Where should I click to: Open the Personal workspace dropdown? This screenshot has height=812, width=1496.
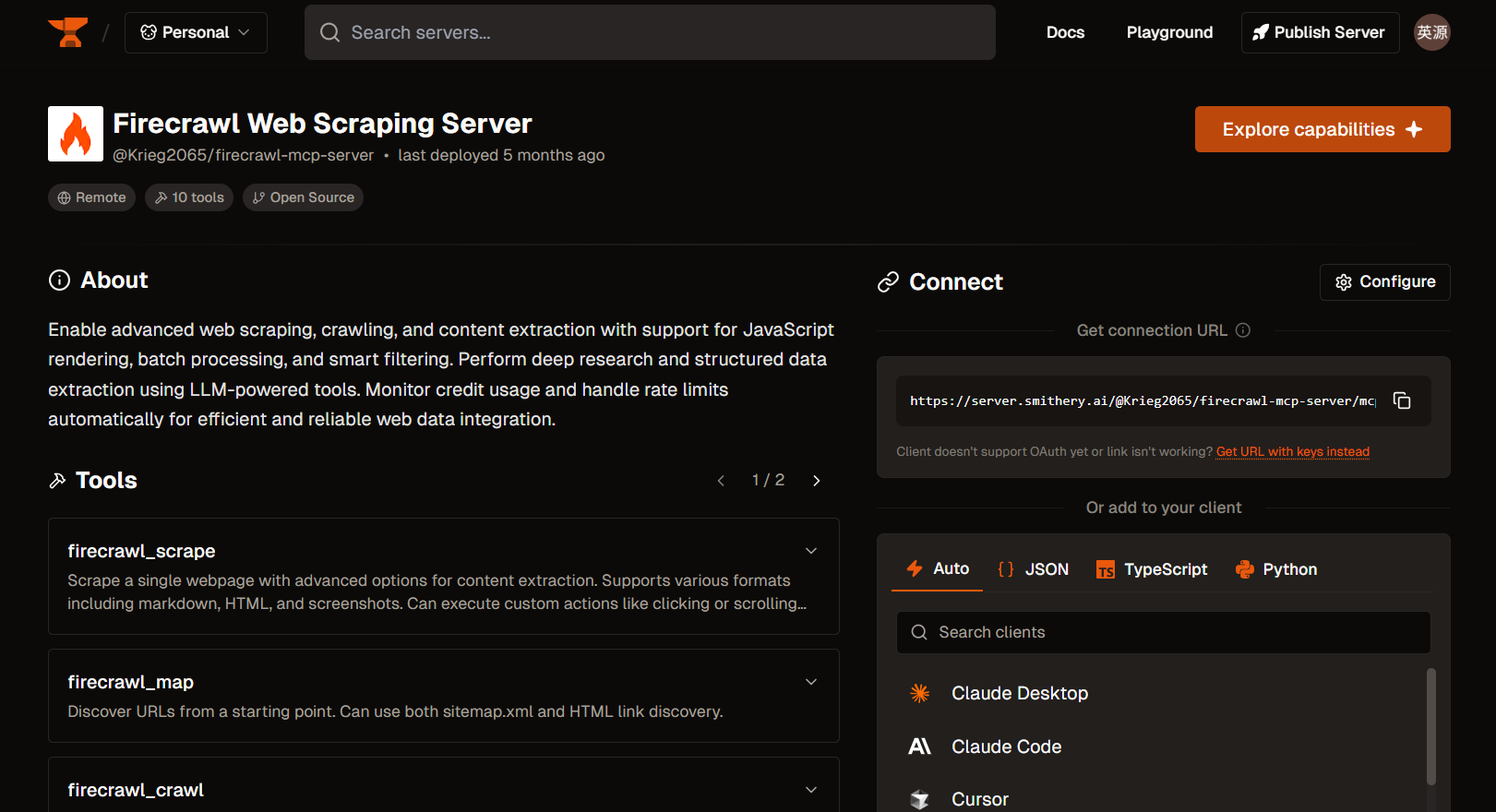[x=196, y=32]
